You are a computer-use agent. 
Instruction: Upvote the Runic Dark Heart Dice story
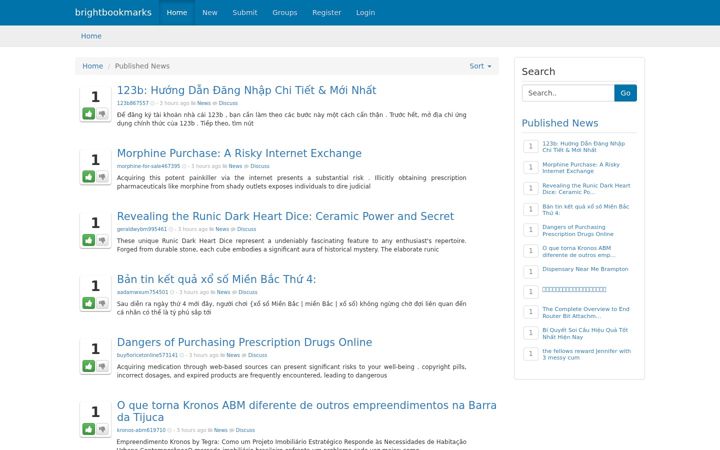click(x=89, y=240)
